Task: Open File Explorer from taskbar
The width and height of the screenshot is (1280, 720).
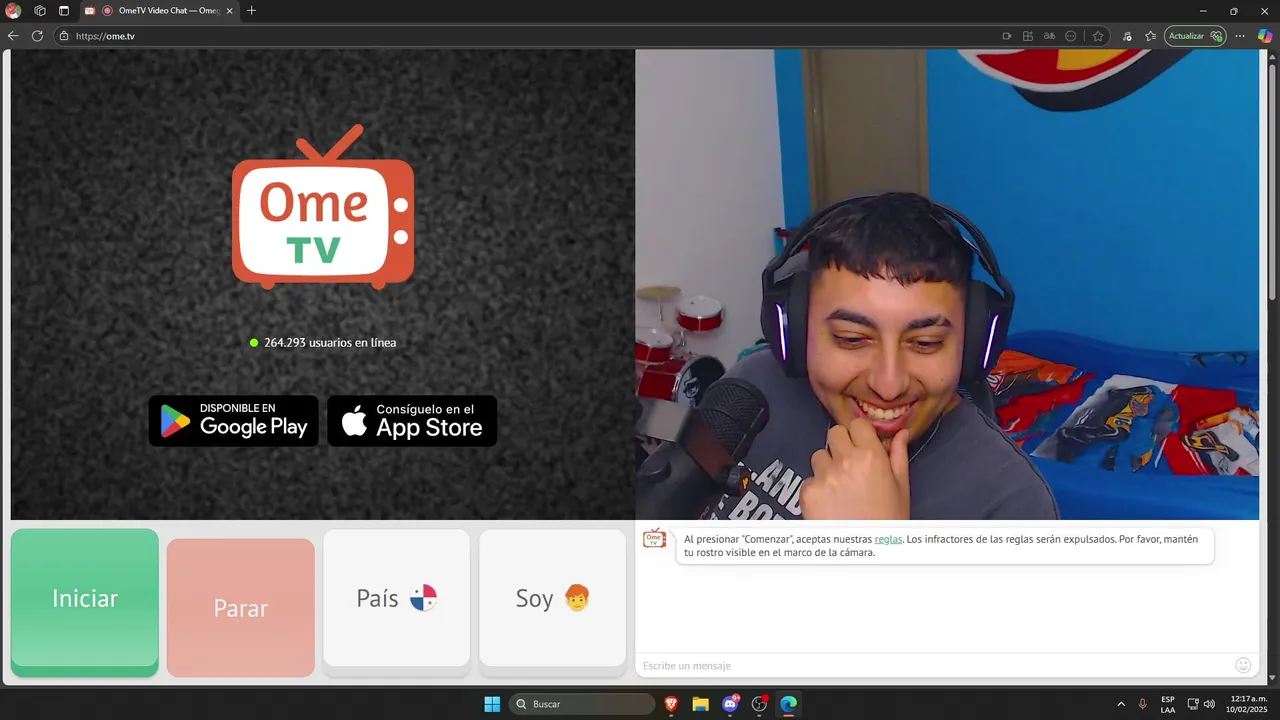Action: [701, 704]
